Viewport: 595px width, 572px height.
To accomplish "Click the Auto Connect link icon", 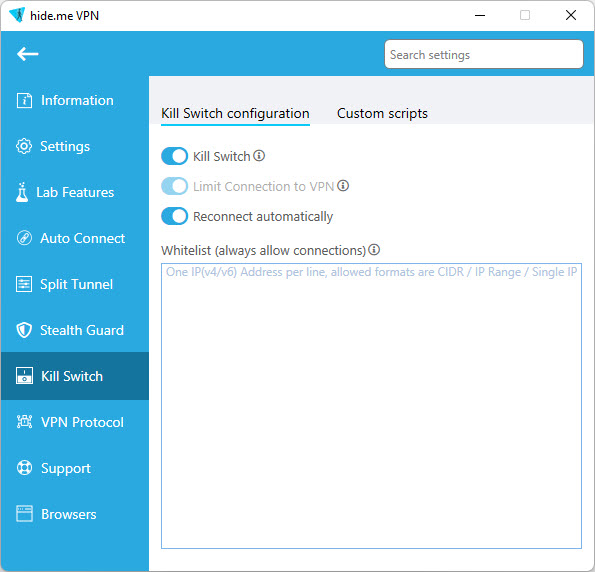I will [x=24, y=238].
